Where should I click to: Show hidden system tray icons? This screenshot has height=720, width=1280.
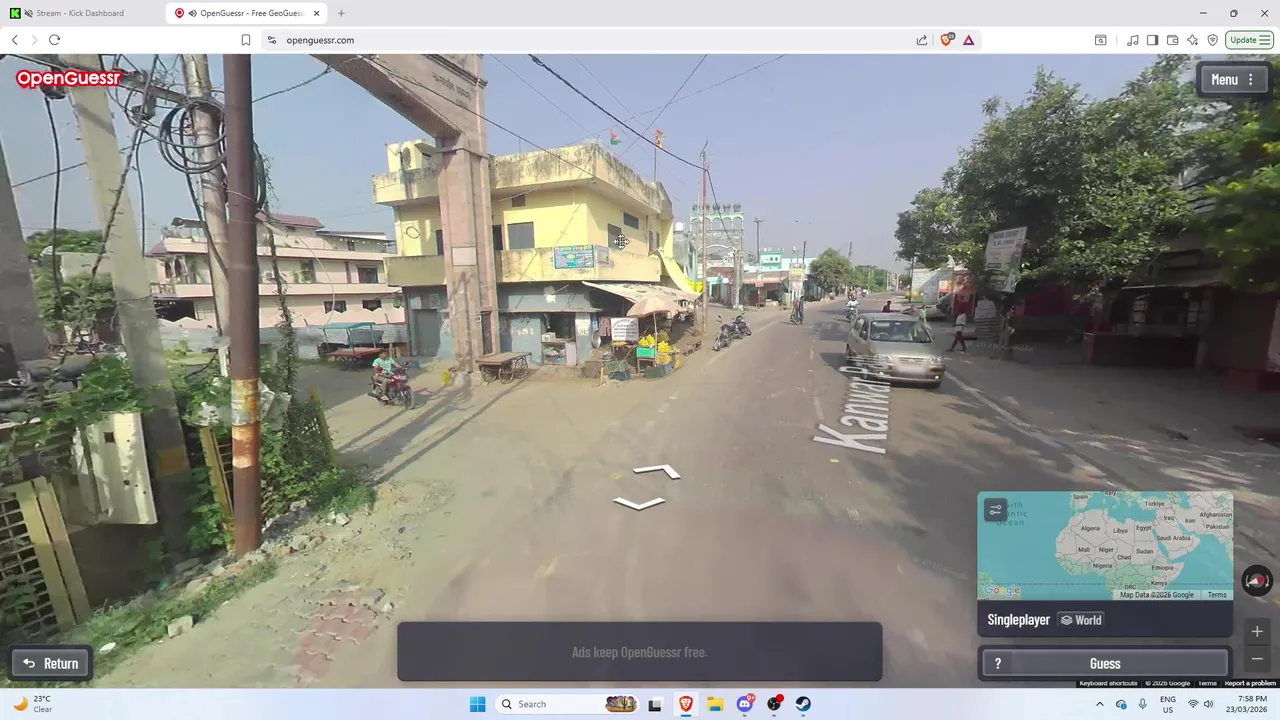(1099, 704)
